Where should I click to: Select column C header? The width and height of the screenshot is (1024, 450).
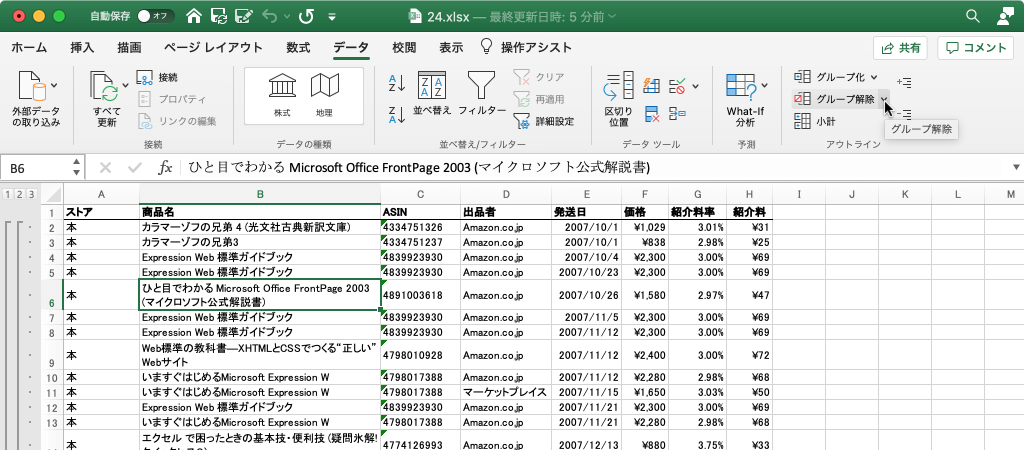pyautogui.click(x=421, y=194)
